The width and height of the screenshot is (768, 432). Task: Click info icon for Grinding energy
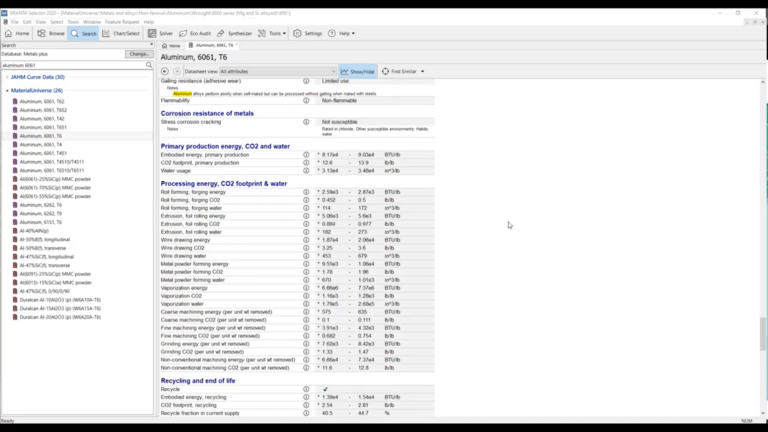(x=306, y=344)
